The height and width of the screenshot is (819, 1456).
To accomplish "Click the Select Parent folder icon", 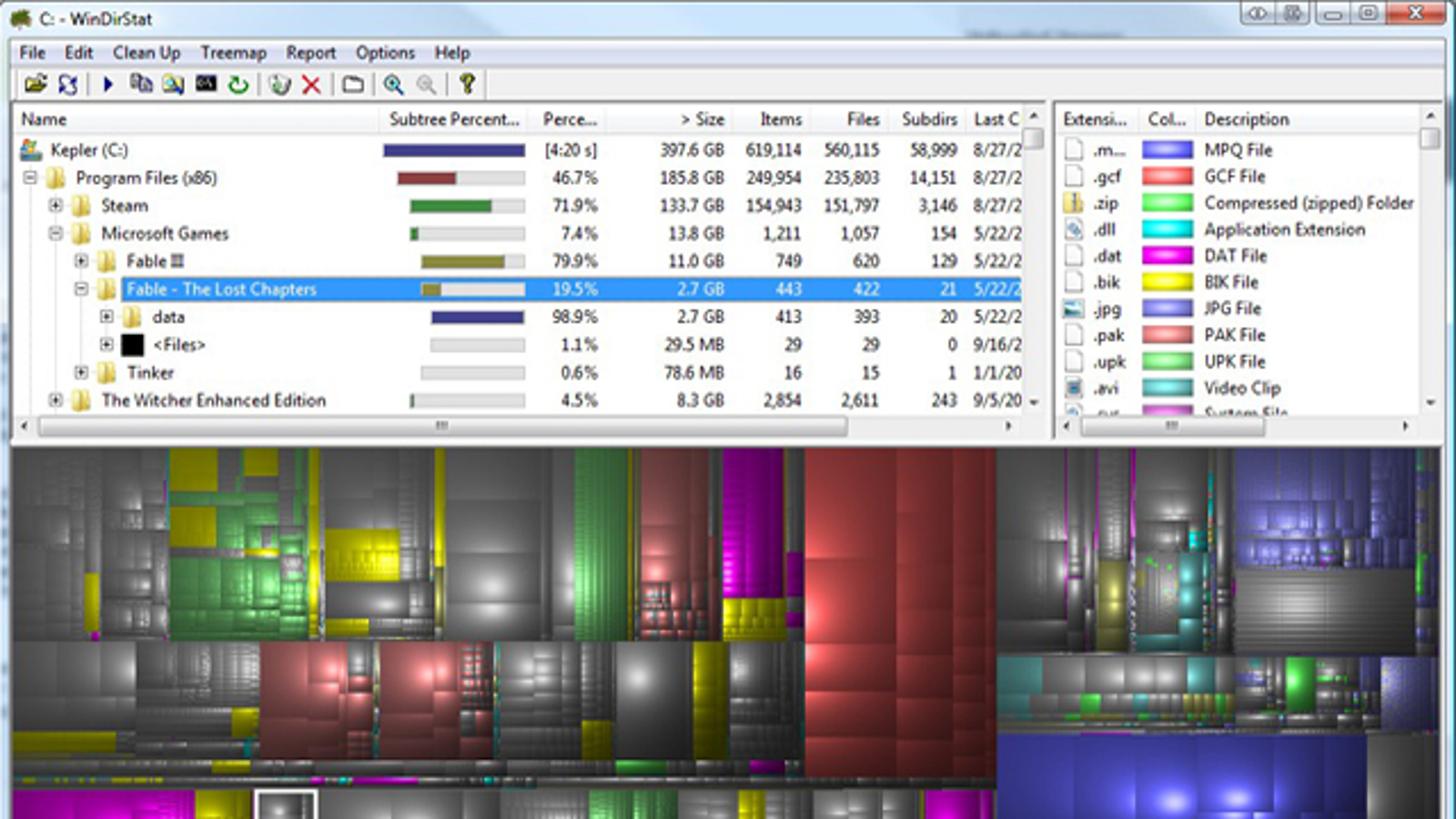I will [x=353, y=85].
